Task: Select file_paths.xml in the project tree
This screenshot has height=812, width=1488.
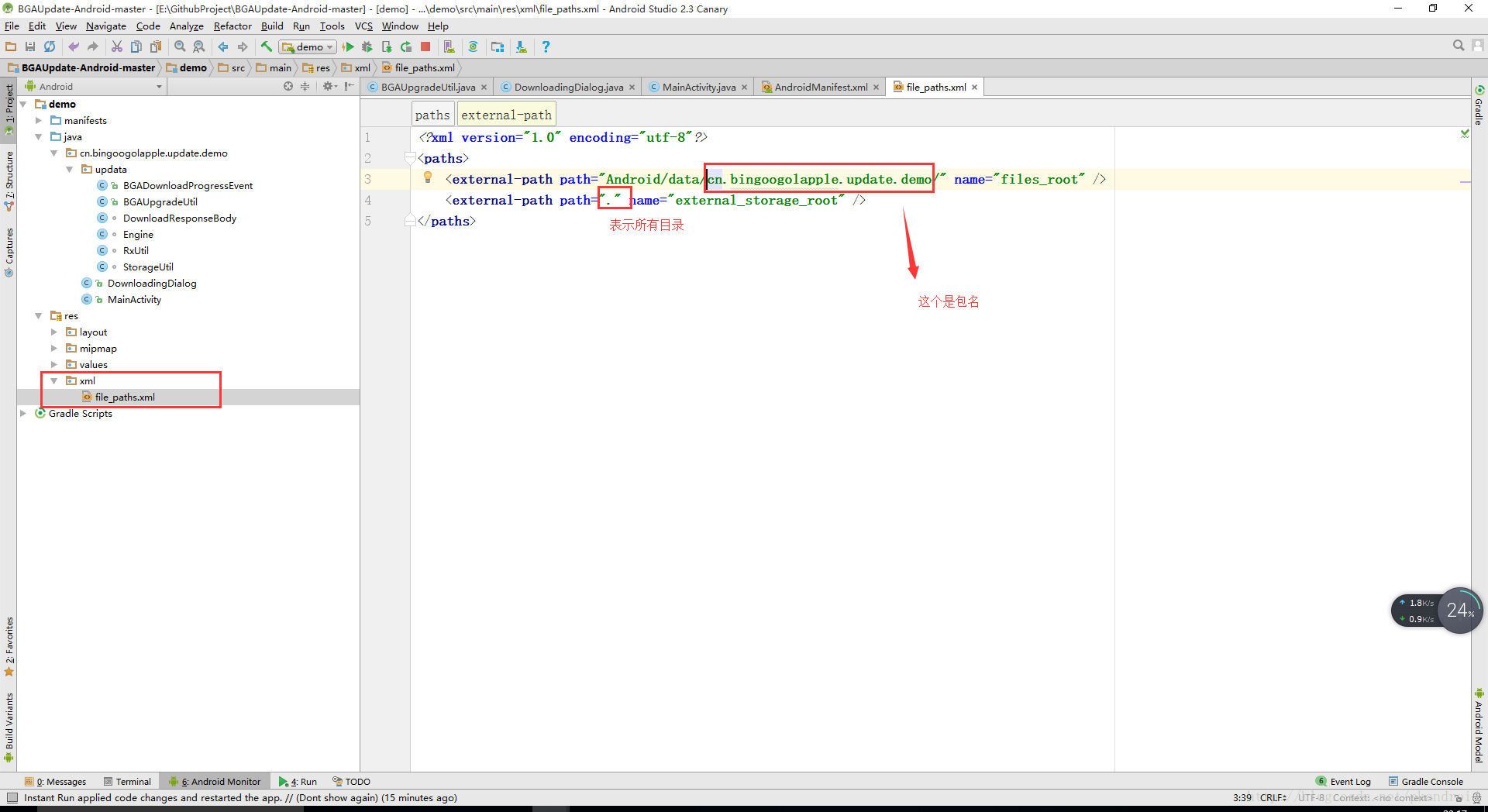Action: tap(125, 397)
